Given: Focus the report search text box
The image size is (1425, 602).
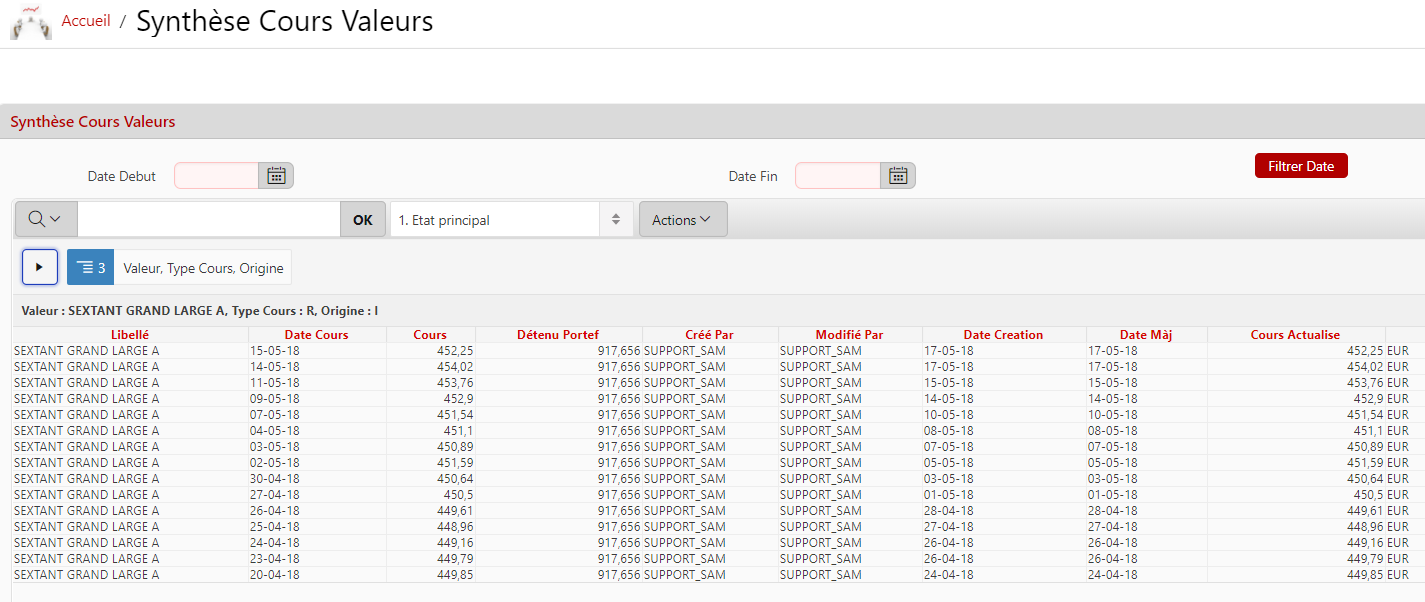Looking at the screenshot, I should [208, 220].
